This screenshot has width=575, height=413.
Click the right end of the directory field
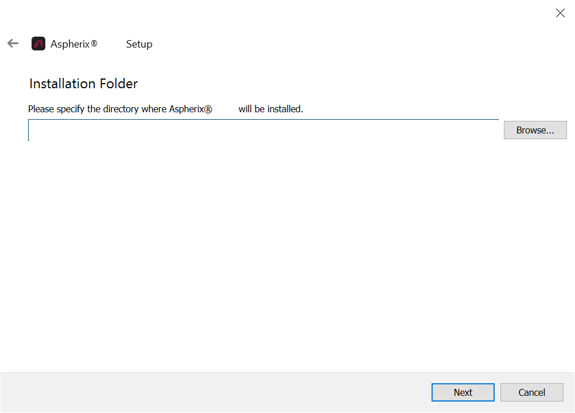tap(493, 130)
